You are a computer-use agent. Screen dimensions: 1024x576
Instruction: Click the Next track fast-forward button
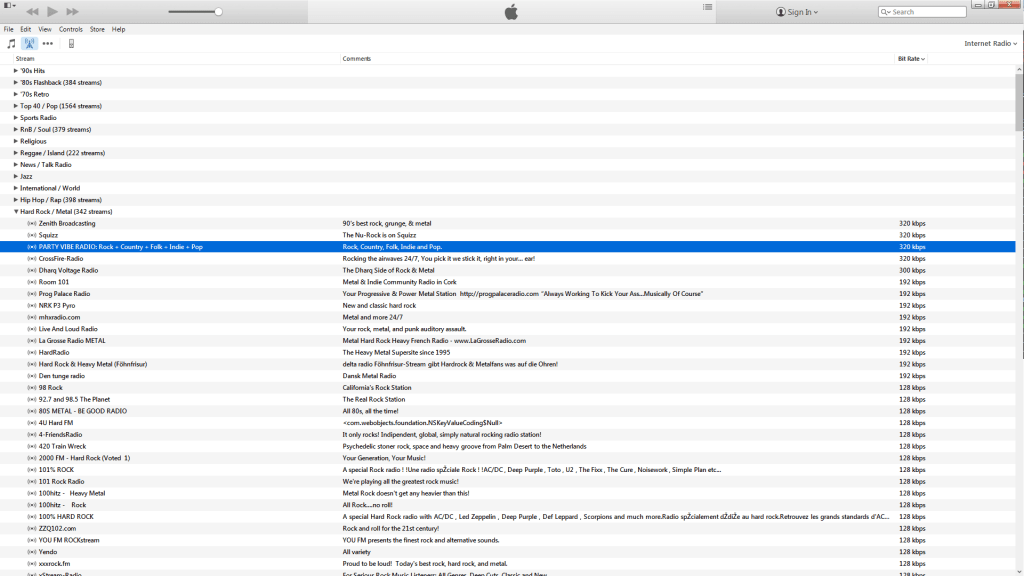[72, 12]
